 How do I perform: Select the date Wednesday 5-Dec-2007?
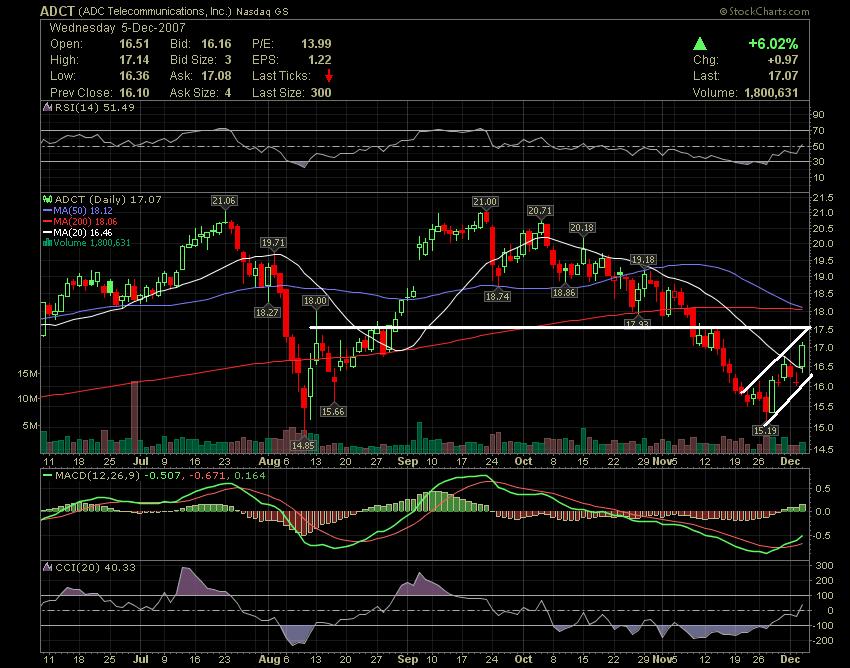point(118,28)
